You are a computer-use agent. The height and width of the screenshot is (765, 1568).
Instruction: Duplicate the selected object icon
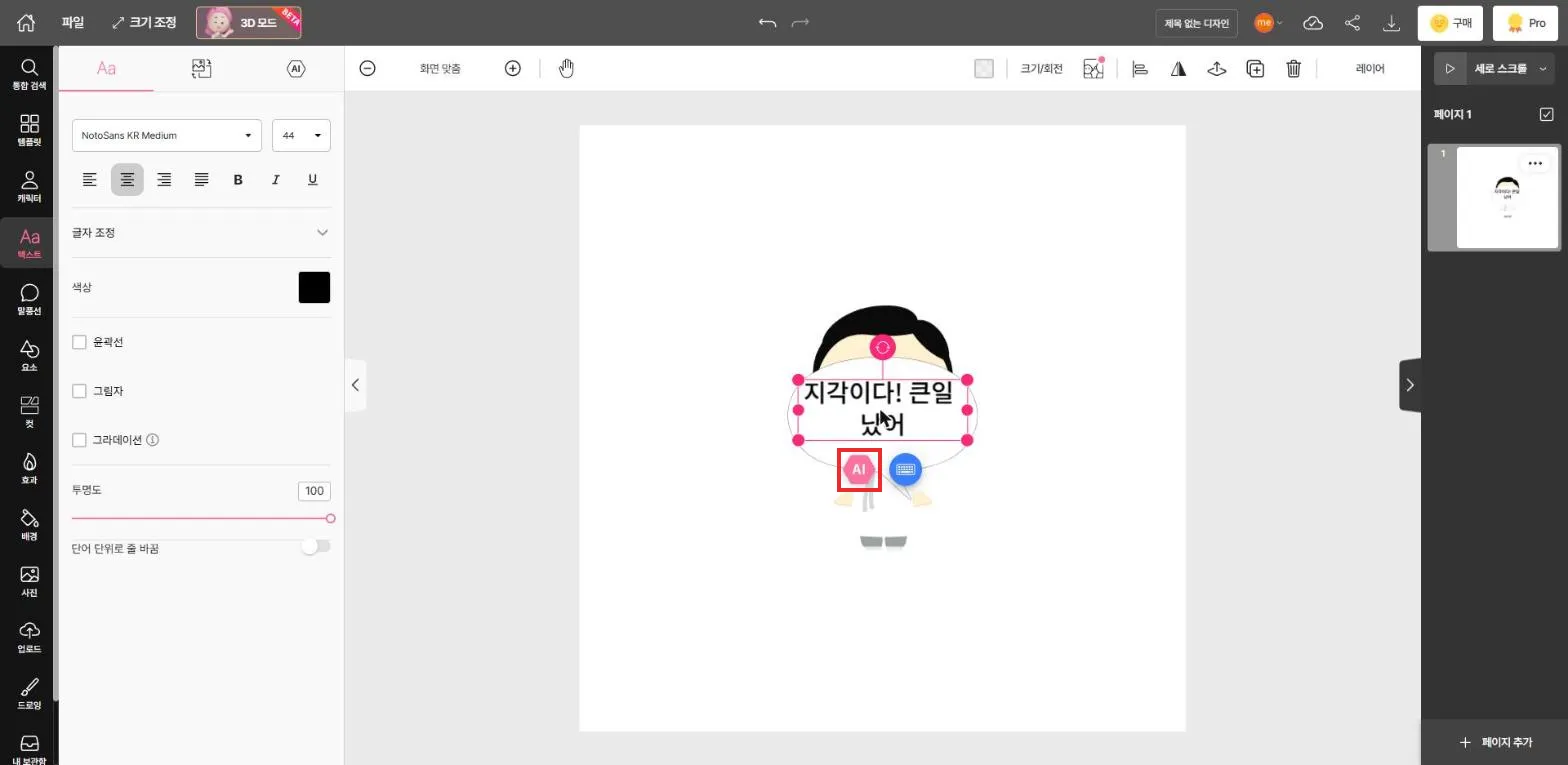point(1255,68)
